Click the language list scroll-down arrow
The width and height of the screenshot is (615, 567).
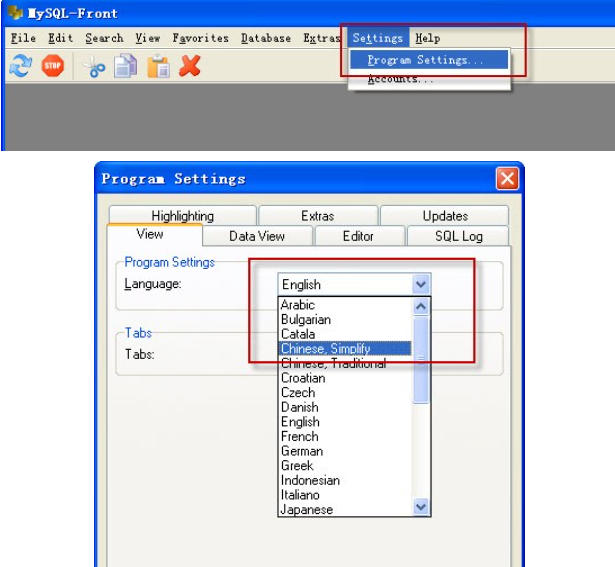421,508
